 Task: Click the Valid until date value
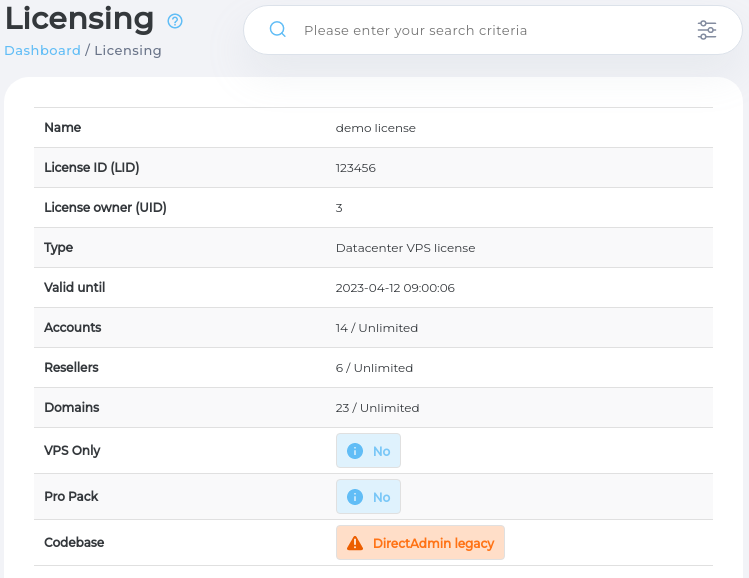(395, 288)
